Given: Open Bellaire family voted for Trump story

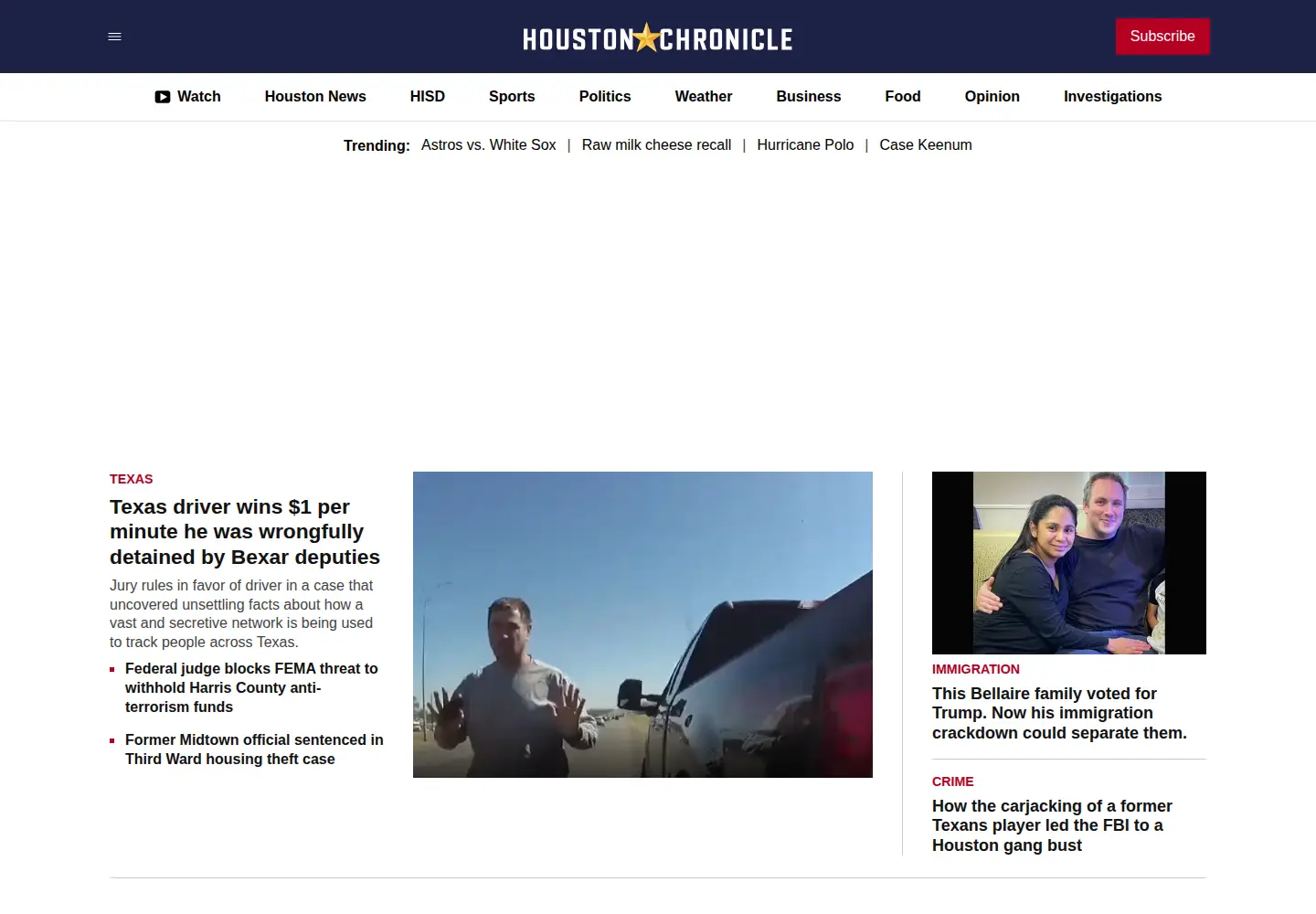Looking at the screenshot, I should (x=1060, y=714).
